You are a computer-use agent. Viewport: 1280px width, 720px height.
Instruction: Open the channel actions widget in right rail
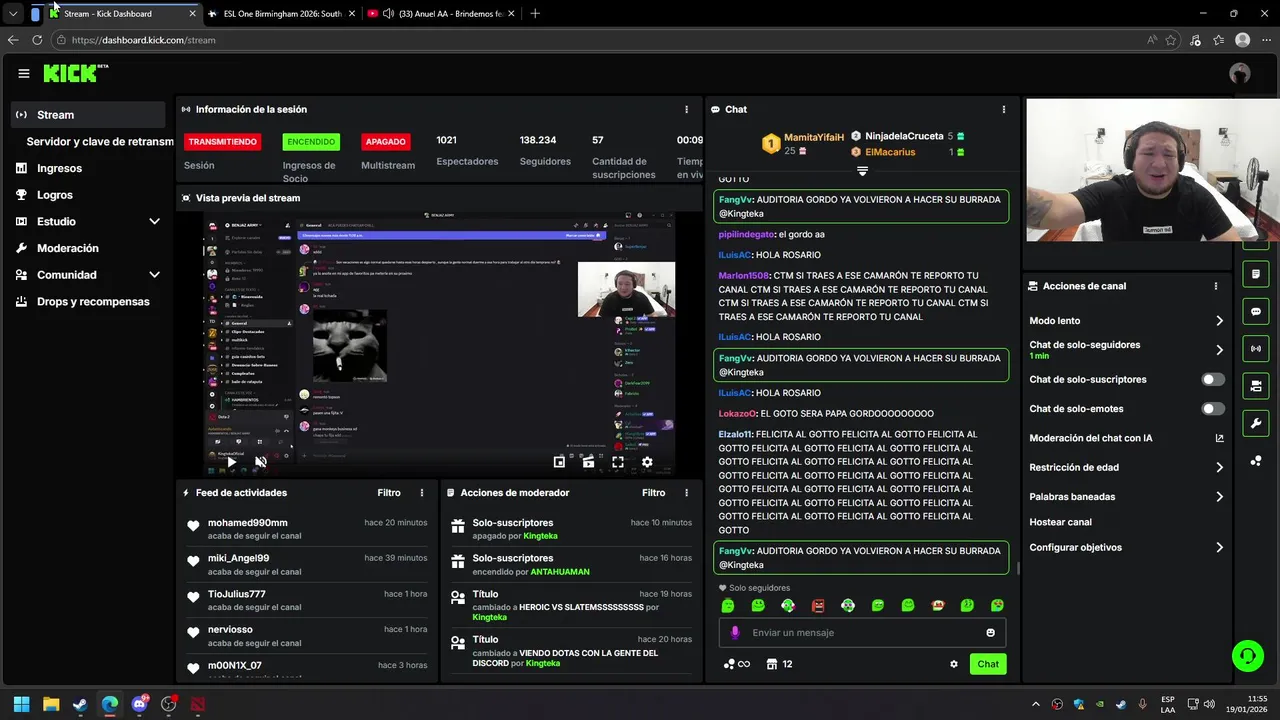(1256, 386)
